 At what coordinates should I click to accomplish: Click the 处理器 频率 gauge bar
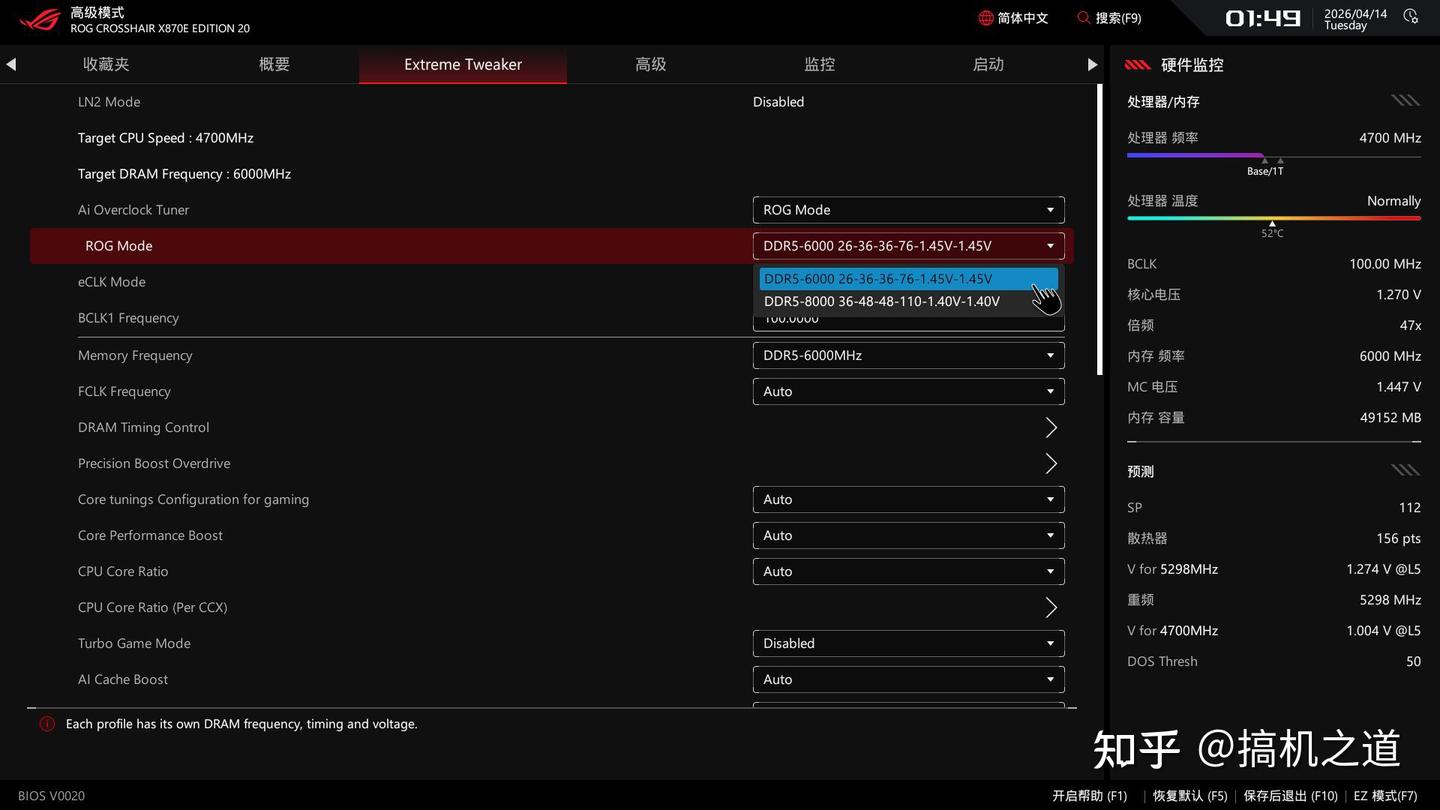click(1273, 156)
